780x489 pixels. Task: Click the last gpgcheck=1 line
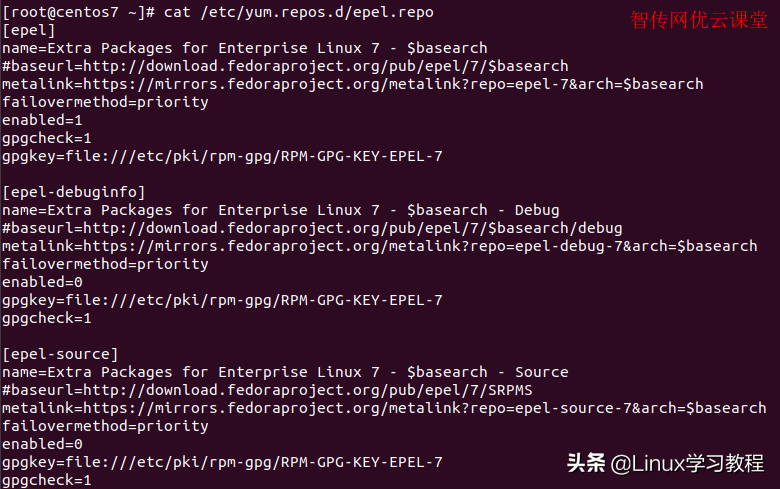coord(47,481)
